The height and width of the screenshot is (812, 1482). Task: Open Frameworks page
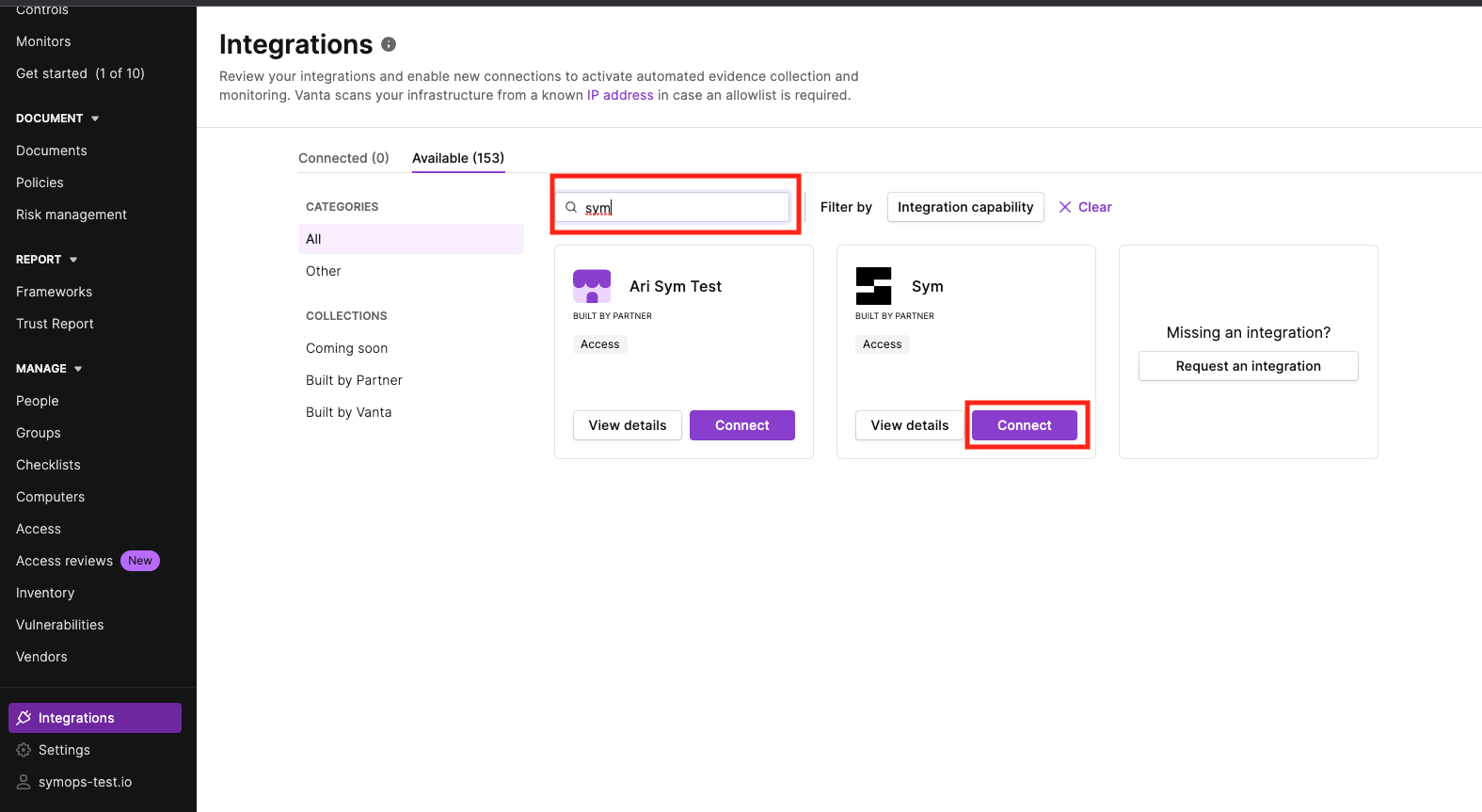coord(54,292)
